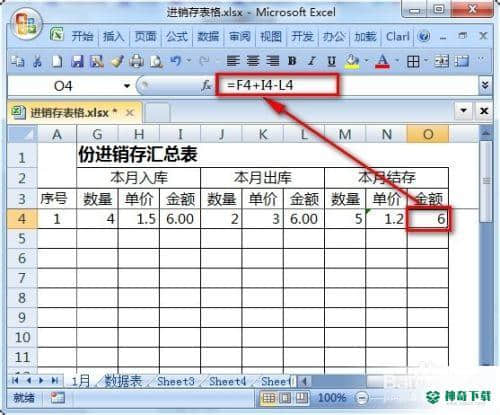Click the formula bar input field
The width and height of the screenshot is (500, 415).
[347, 86]
